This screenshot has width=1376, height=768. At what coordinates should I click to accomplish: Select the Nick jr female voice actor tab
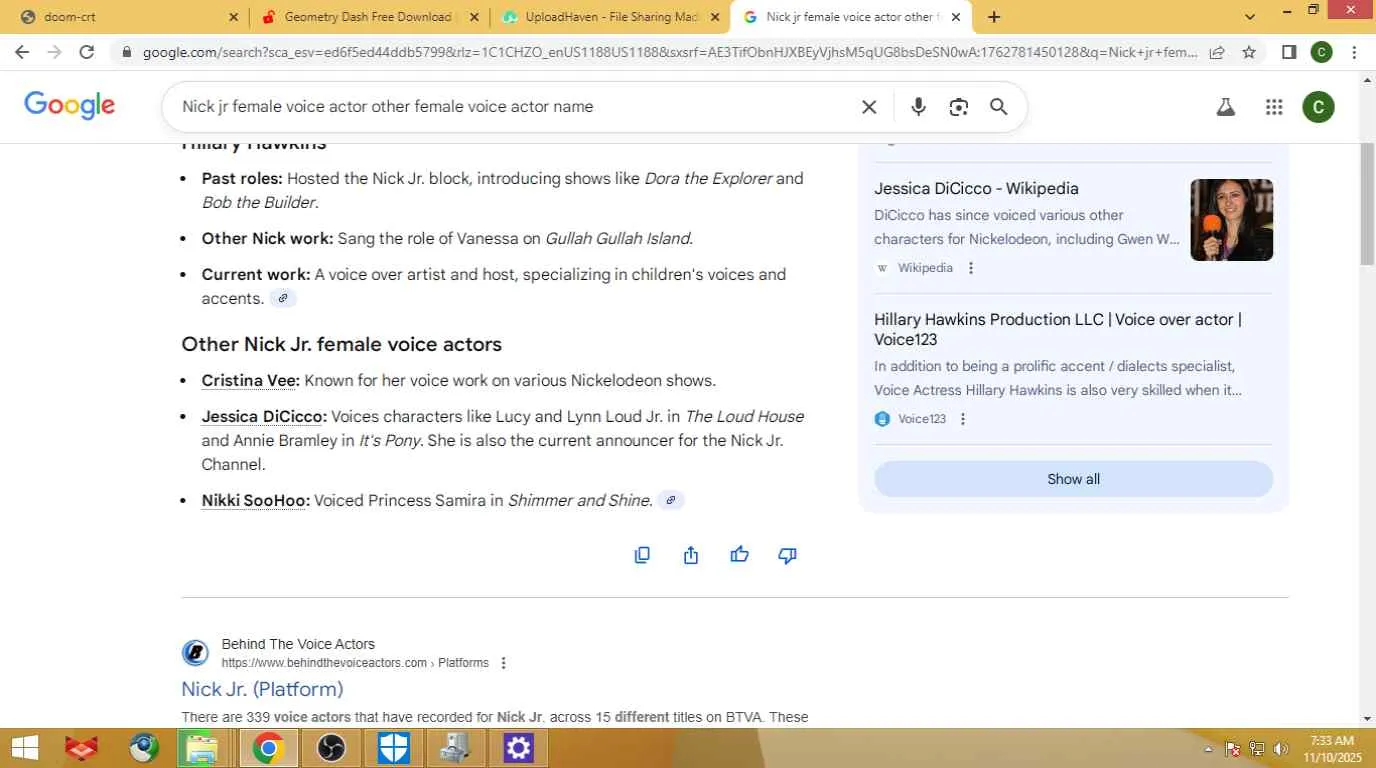850,17
